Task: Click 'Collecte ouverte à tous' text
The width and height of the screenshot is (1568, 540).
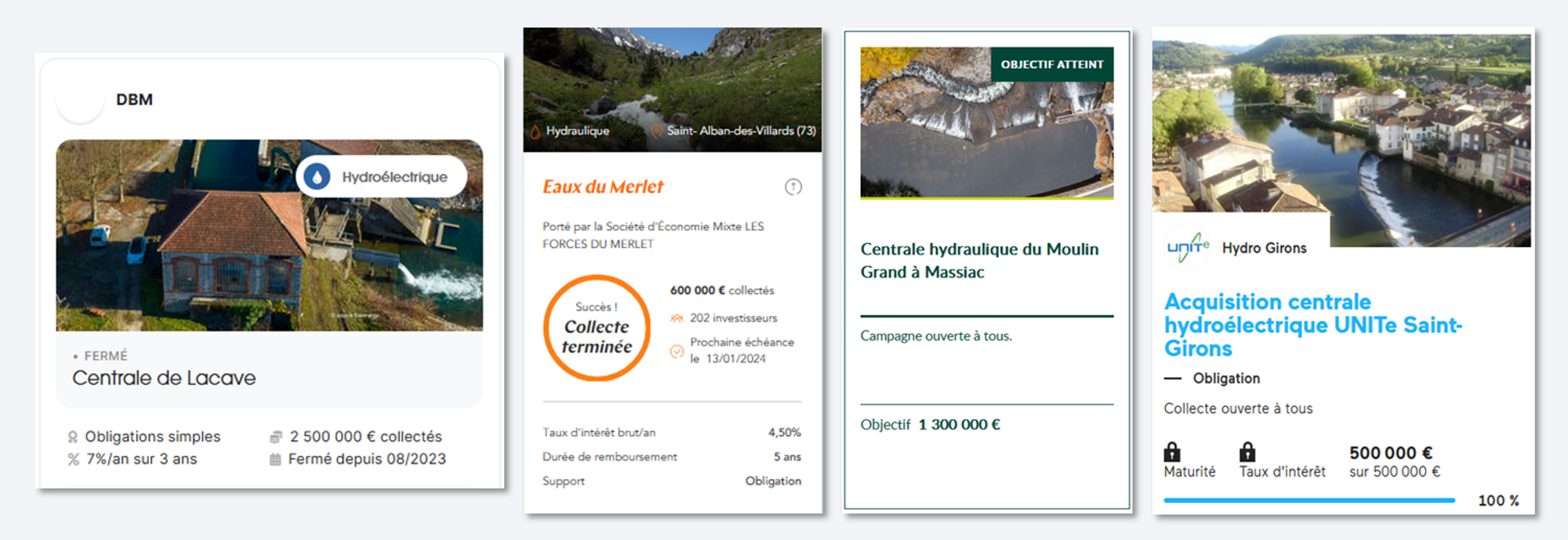Action: [1238, 408]
